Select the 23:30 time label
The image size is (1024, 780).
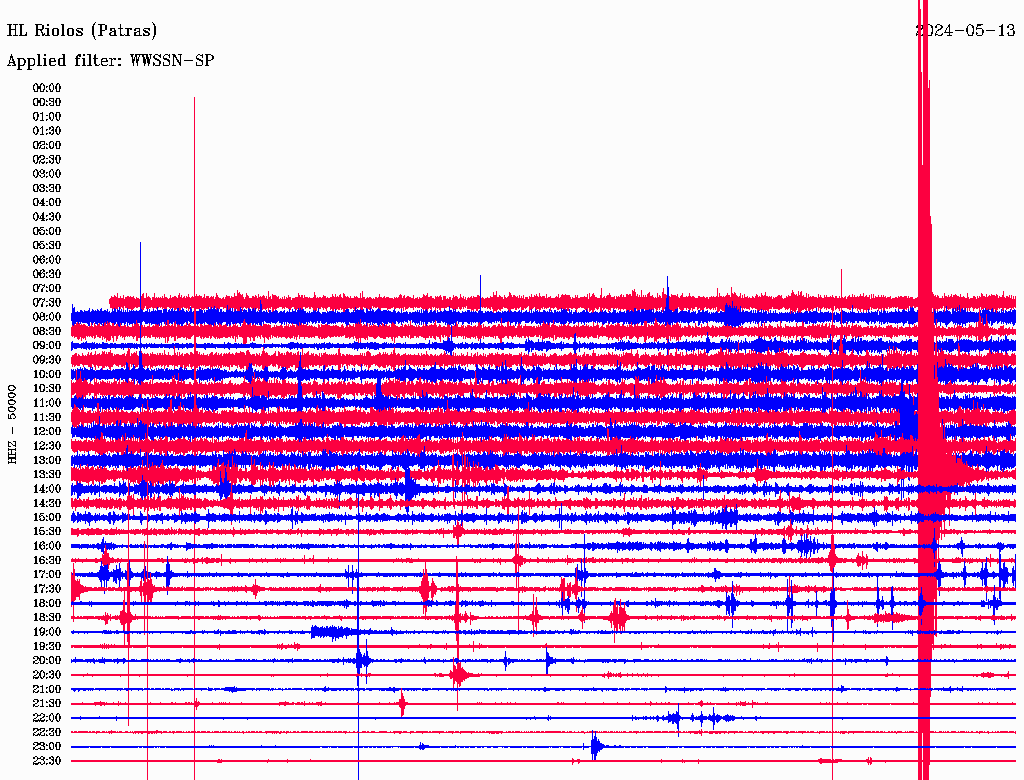(47, 761)
